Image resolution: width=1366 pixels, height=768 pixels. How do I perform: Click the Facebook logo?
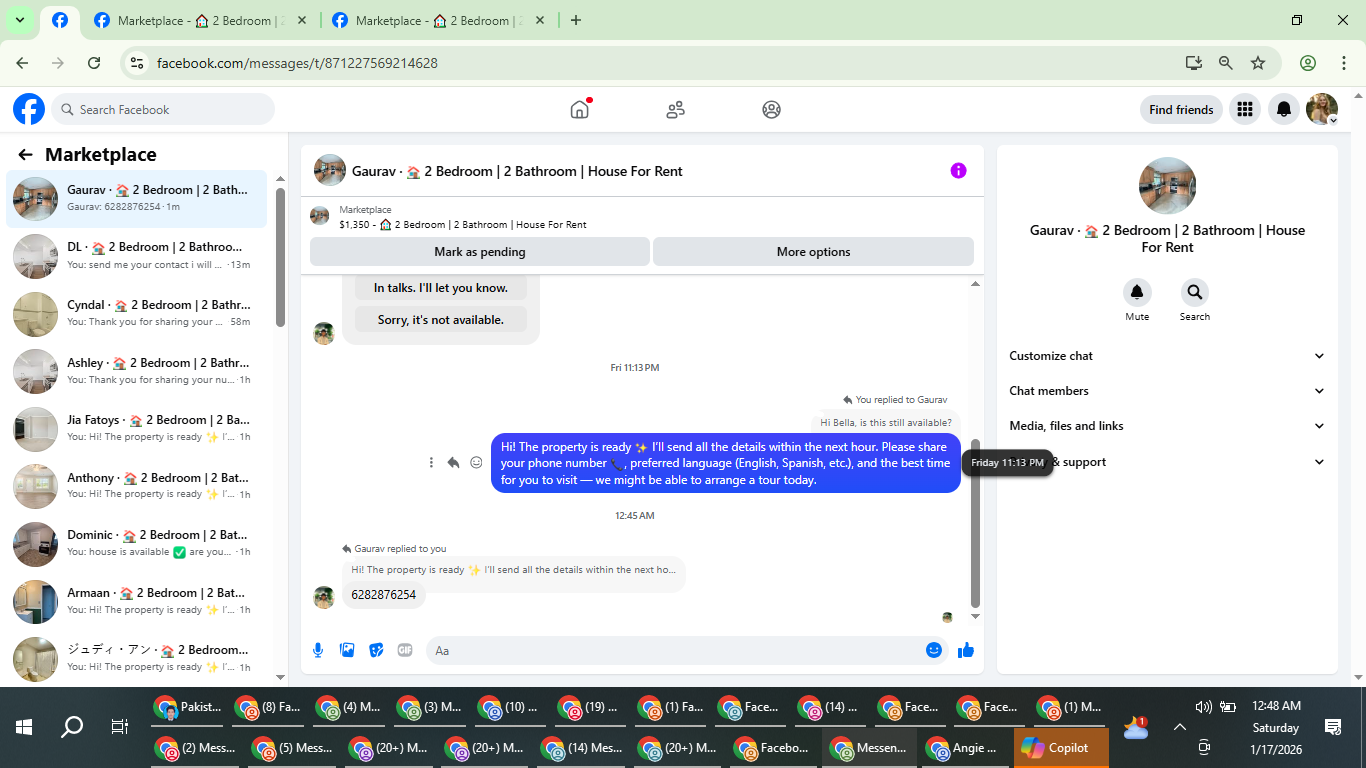point(29,109)
